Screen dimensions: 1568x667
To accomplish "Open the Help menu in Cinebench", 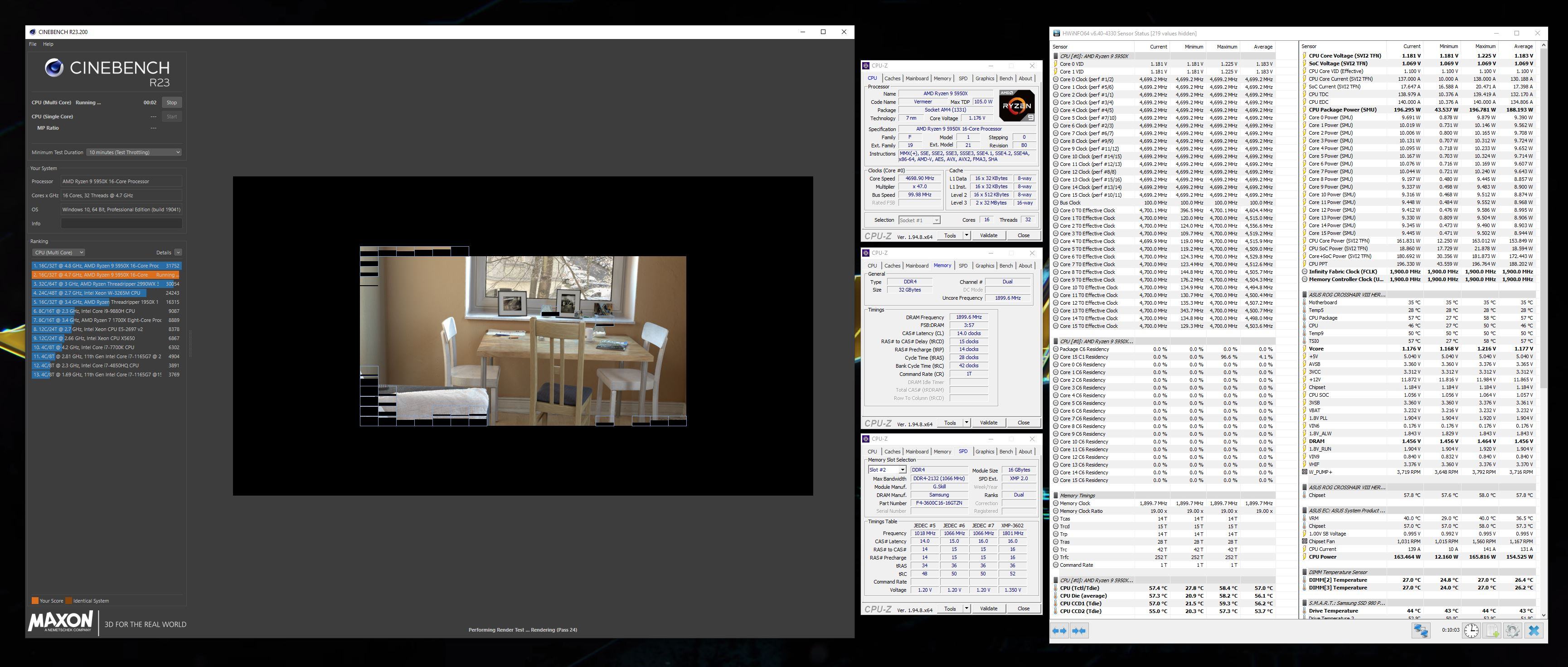I will point(48,44).
